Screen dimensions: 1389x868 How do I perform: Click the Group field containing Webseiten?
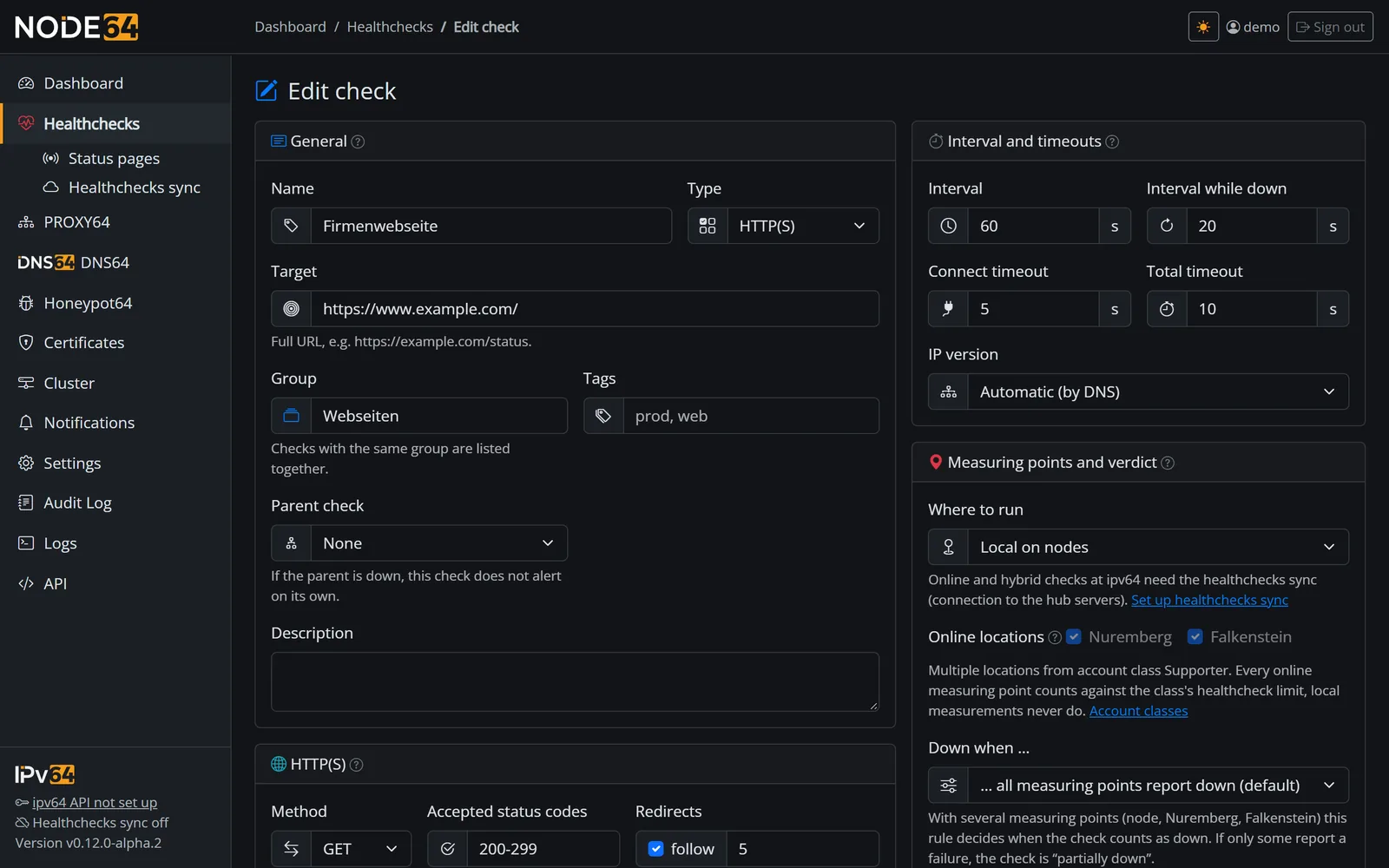(438, 416)
